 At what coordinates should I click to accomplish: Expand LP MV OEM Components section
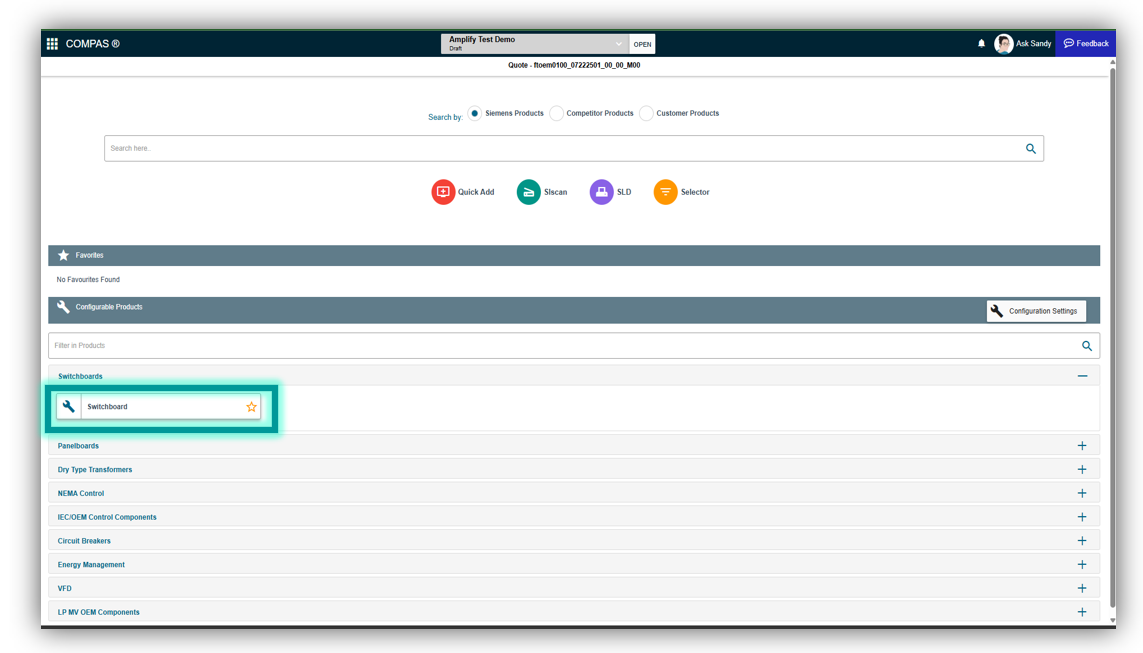point(1082,612)
